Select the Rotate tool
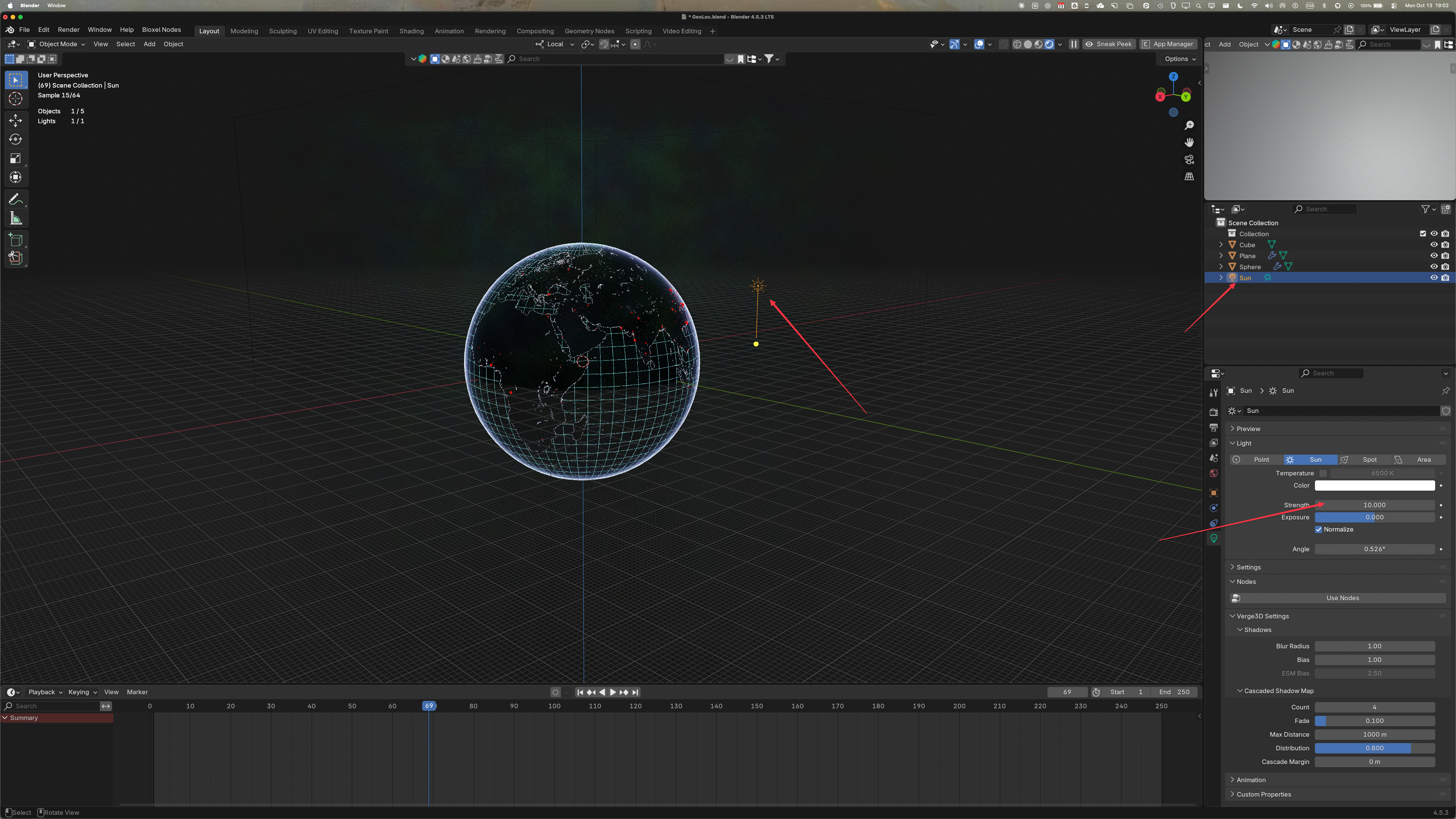Viewport: 1456px width, 819px height. pos(16,139)
